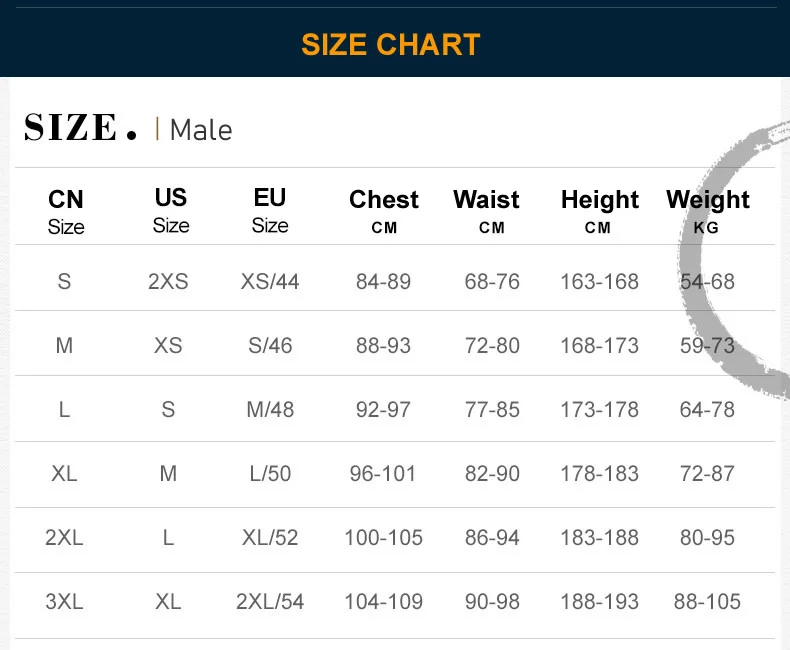Click the Chest CM column header

tap(384, 211)
